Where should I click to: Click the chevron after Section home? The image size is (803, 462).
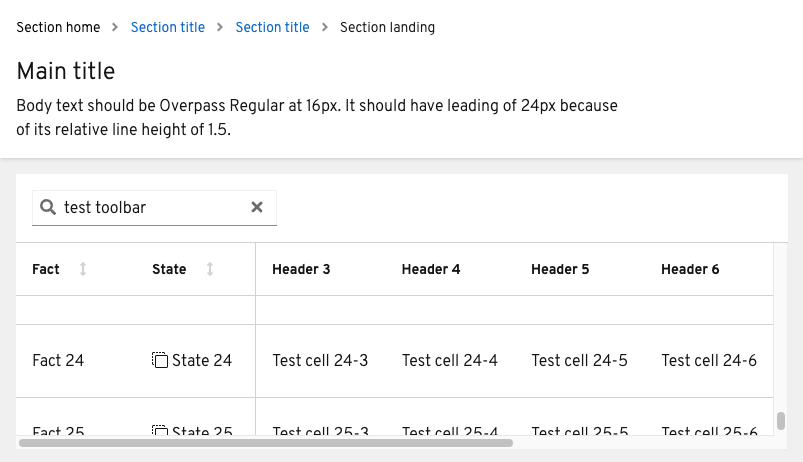115,27
